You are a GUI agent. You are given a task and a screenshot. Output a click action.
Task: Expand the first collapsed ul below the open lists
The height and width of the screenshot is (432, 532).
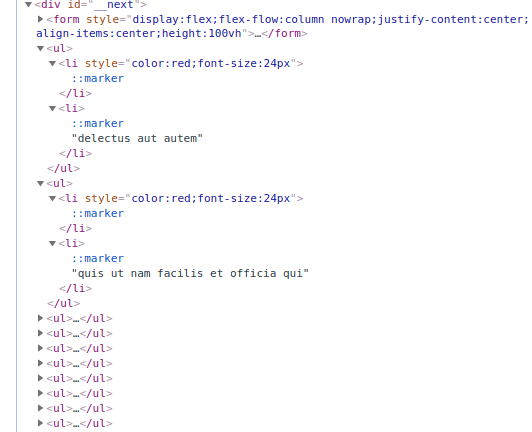click(40, 318)
